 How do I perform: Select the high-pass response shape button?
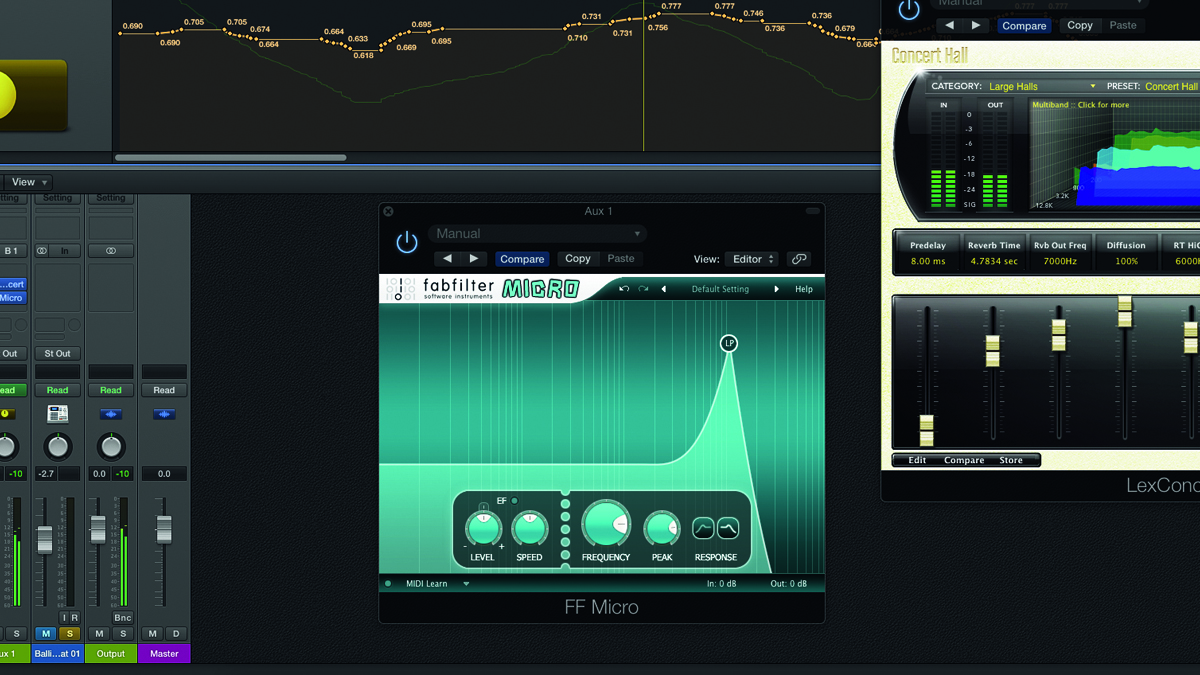click(703, 527)
